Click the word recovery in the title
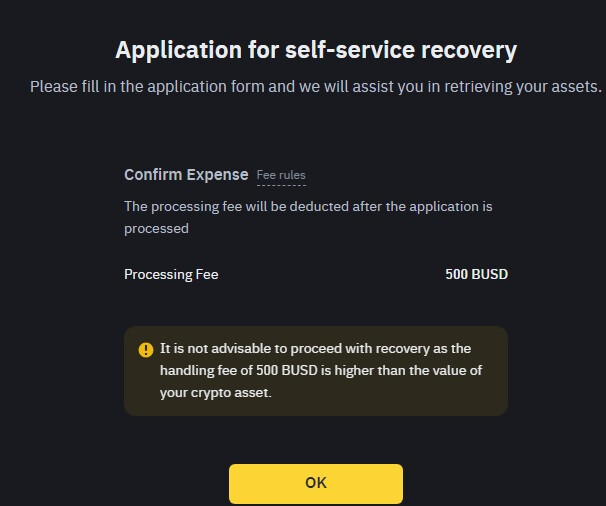This screenshot has height=506, width=606. [469, 51]
